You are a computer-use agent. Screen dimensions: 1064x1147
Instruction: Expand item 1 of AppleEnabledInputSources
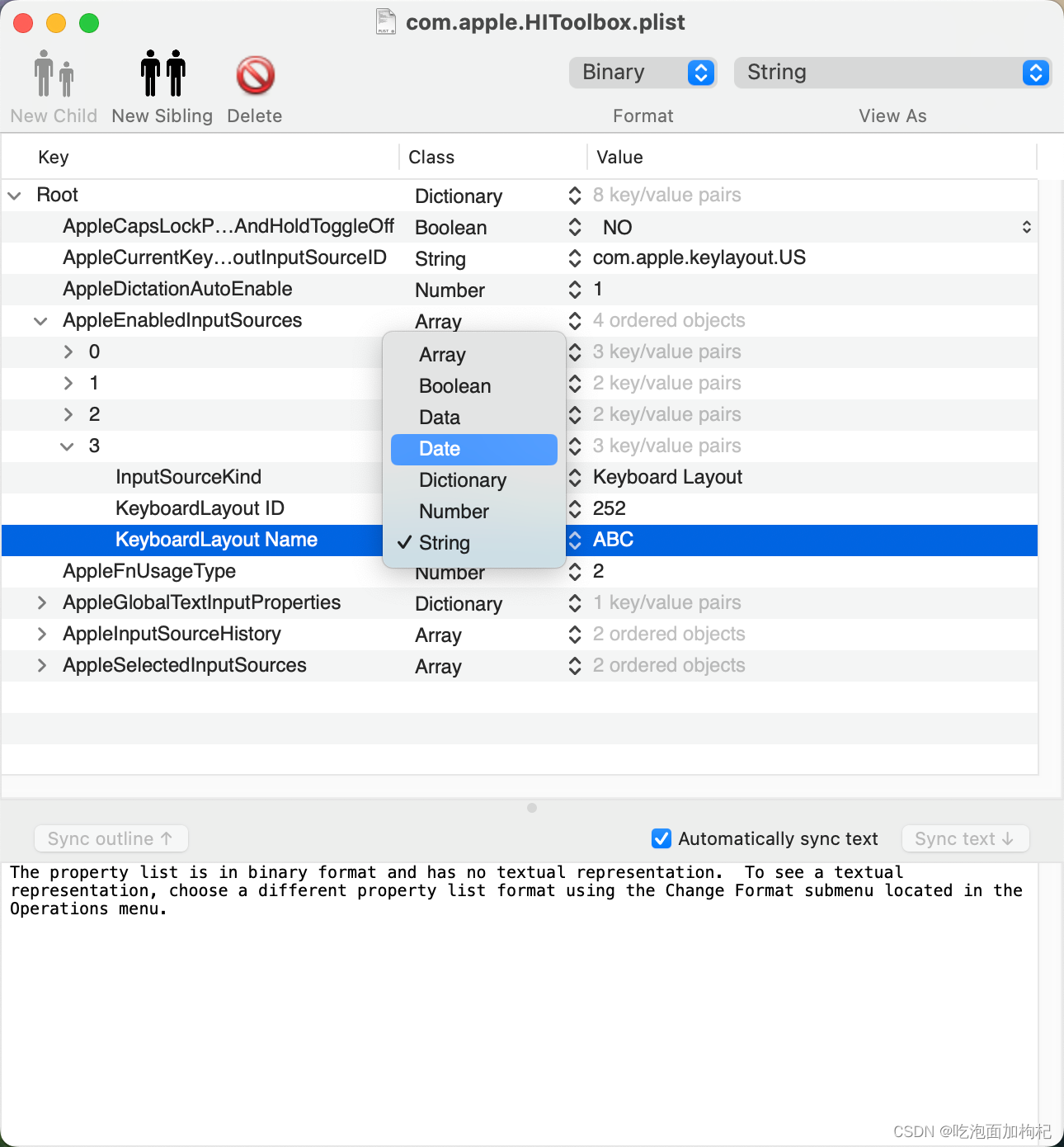point(68,384)
